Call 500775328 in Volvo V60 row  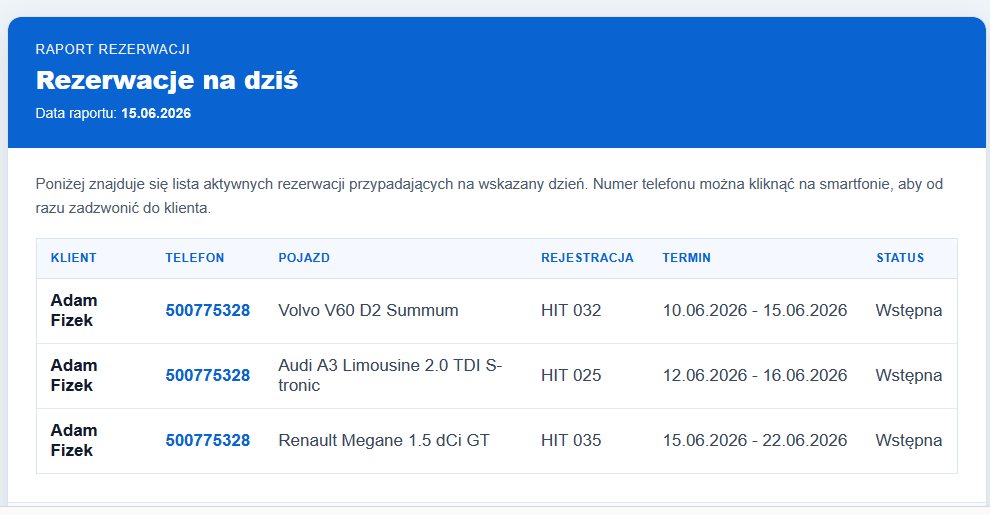pyautogui.click(x=208, y=311)
